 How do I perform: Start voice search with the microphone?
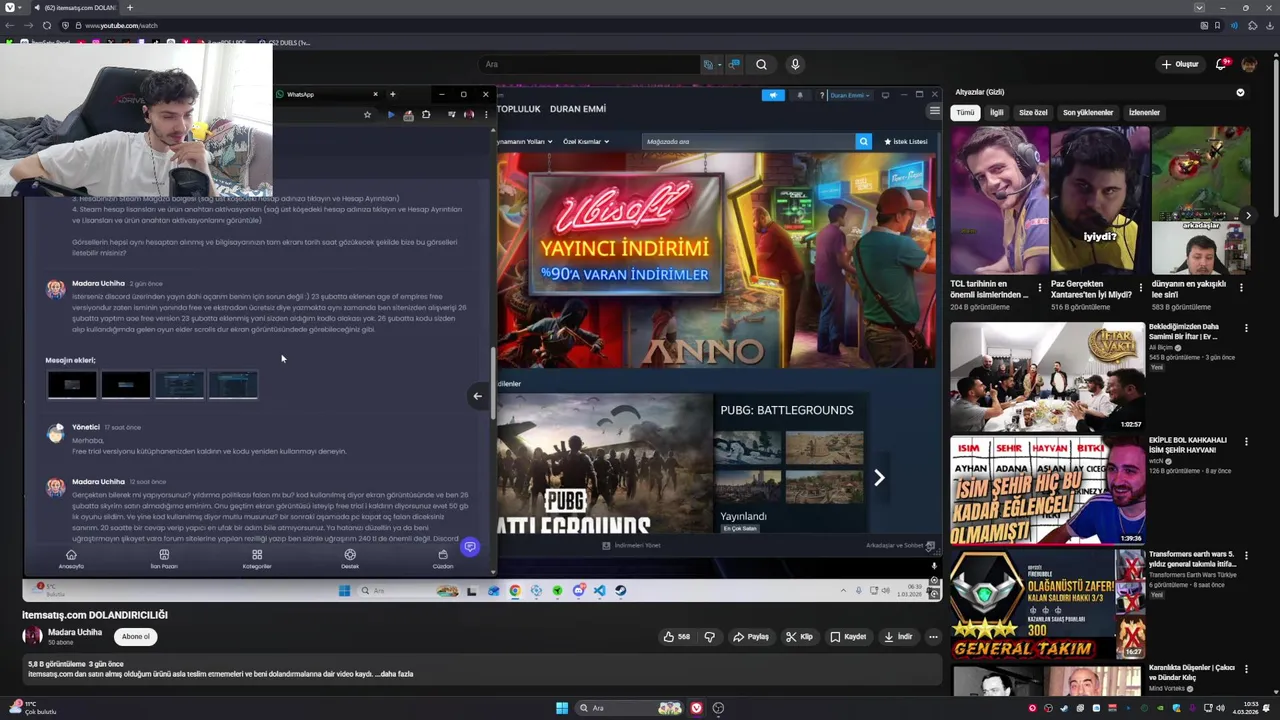795,64
